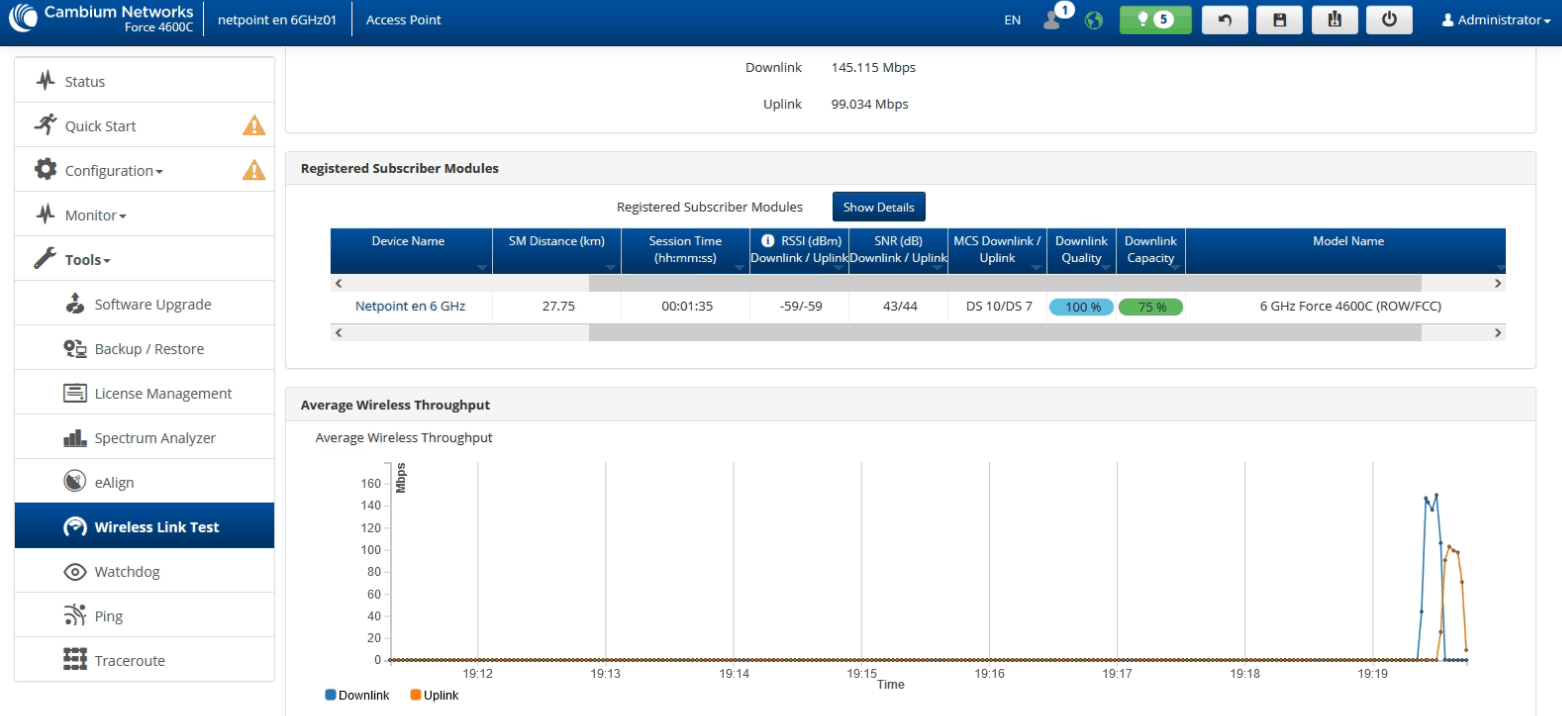Toggle Uplink series in chart legend
This screenshot has height=716, width=1562.
435,695
